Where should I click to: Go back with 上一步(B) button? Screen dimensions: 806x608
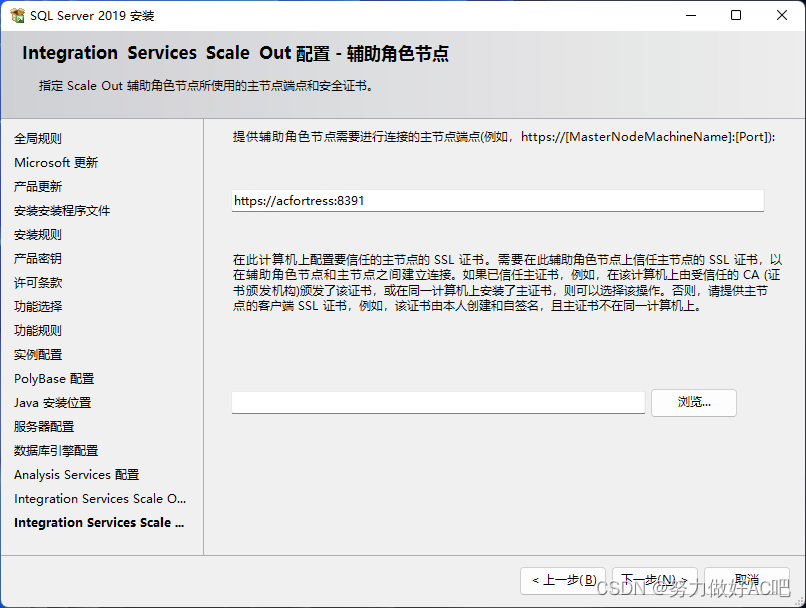click(563, 581)
